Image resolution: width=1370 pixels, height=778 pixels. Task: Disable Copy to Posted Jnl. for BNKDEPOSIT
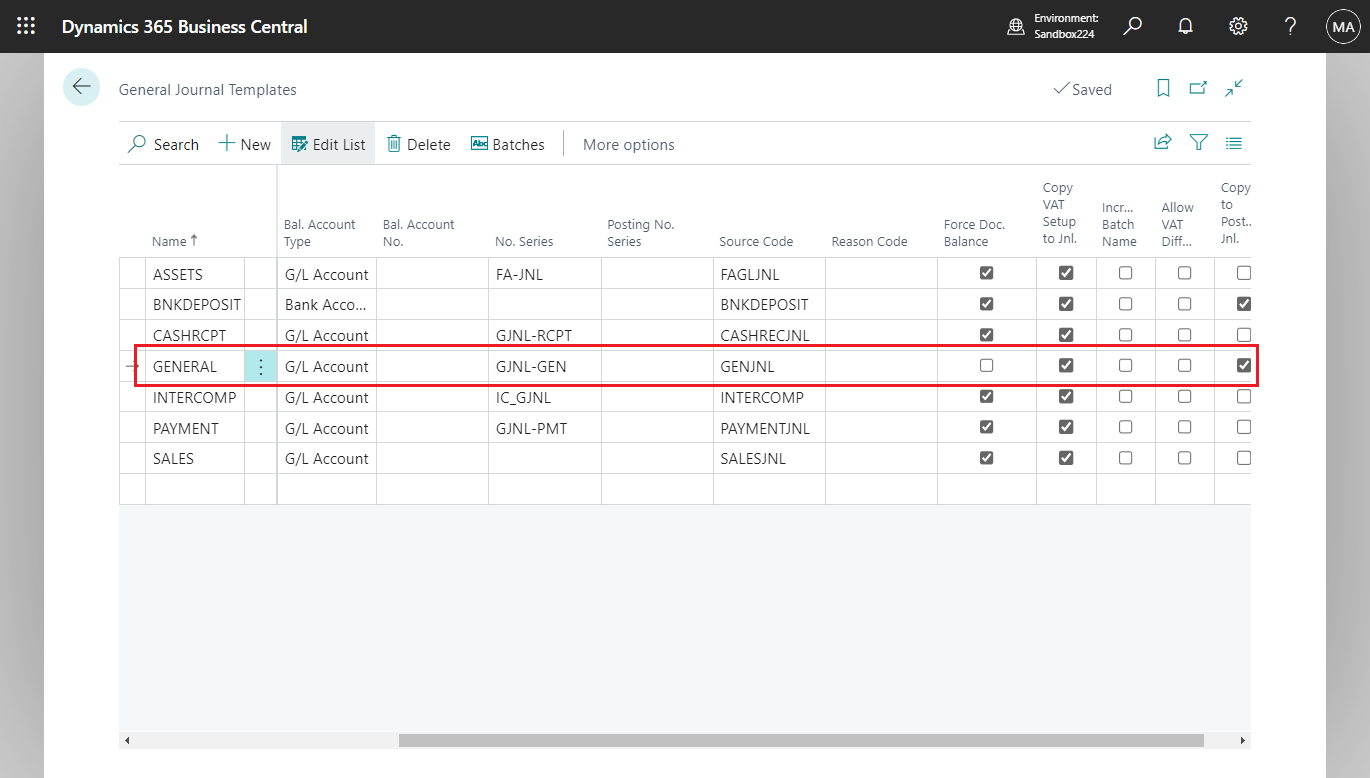pos(1243,304)
